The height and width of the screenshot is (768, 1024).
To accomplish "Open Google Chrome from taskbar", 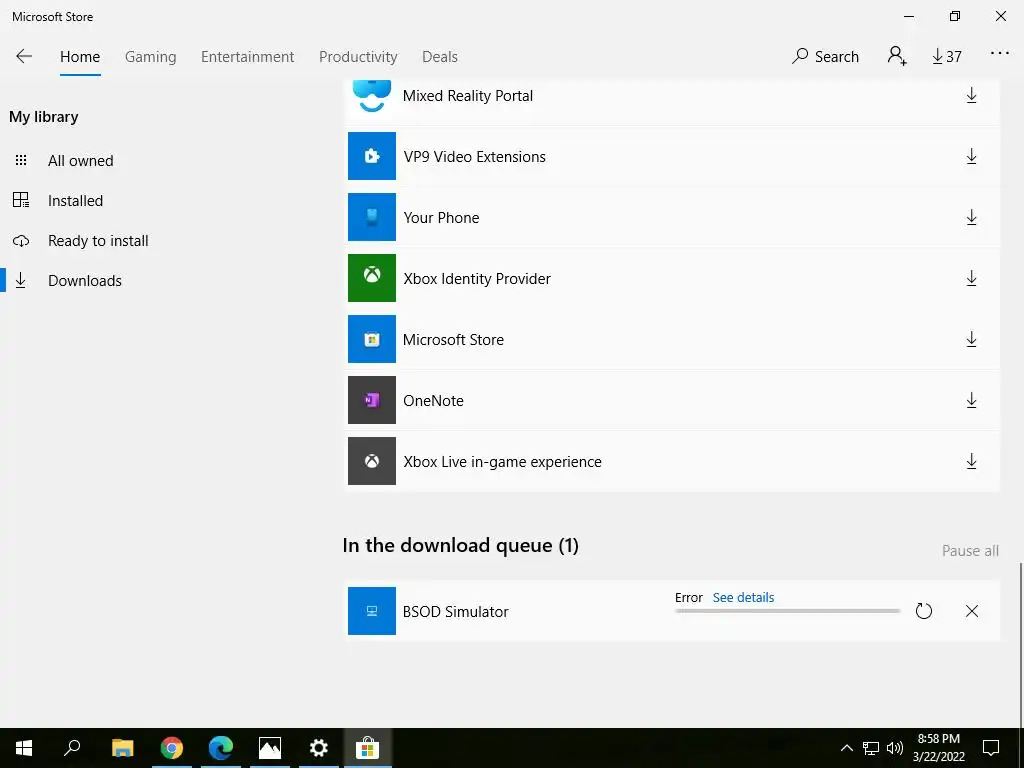I will (x=172, y=748).
